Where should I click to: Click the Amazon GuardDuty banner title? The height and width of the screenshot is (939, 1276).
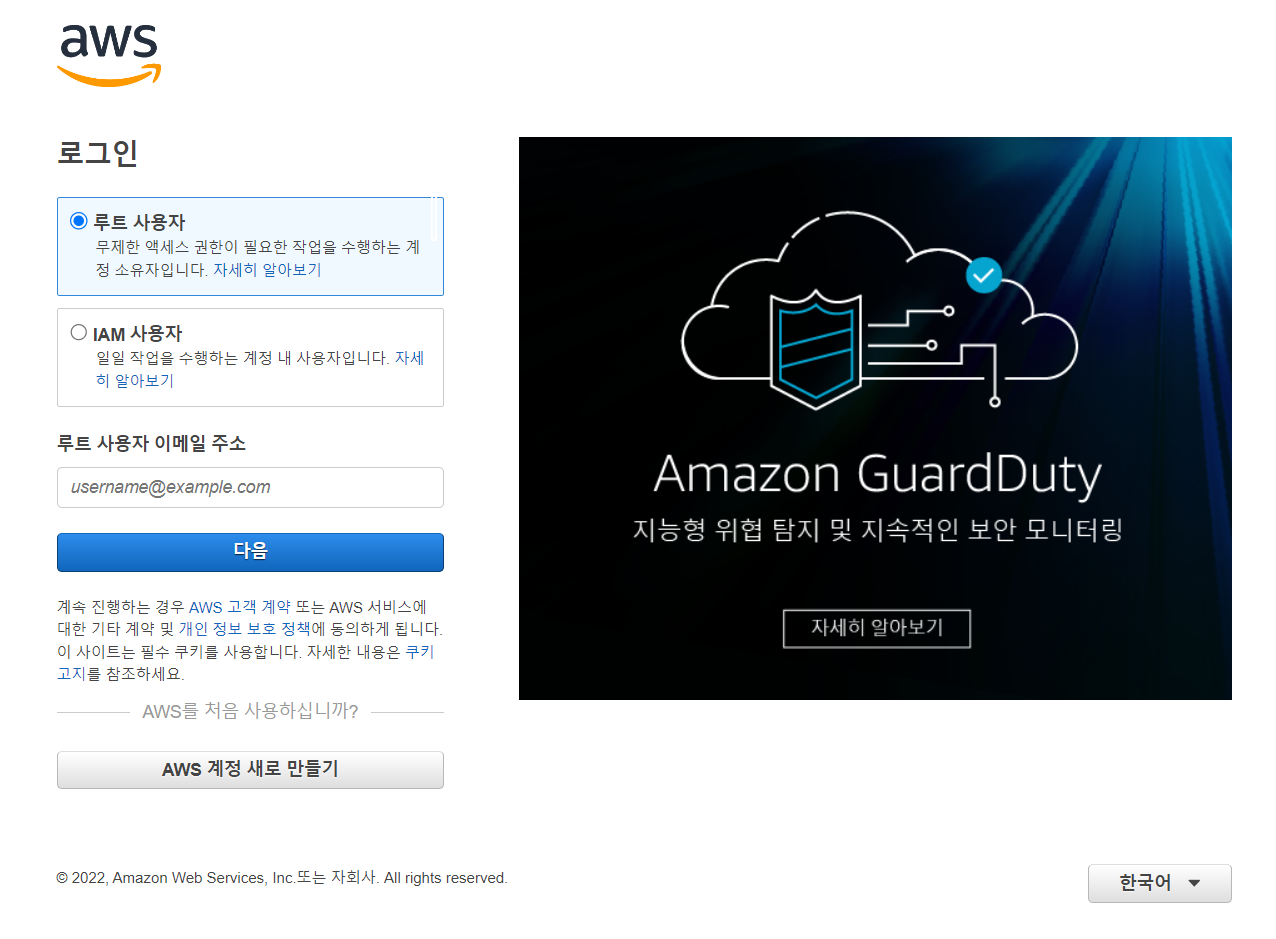[877, 474]
